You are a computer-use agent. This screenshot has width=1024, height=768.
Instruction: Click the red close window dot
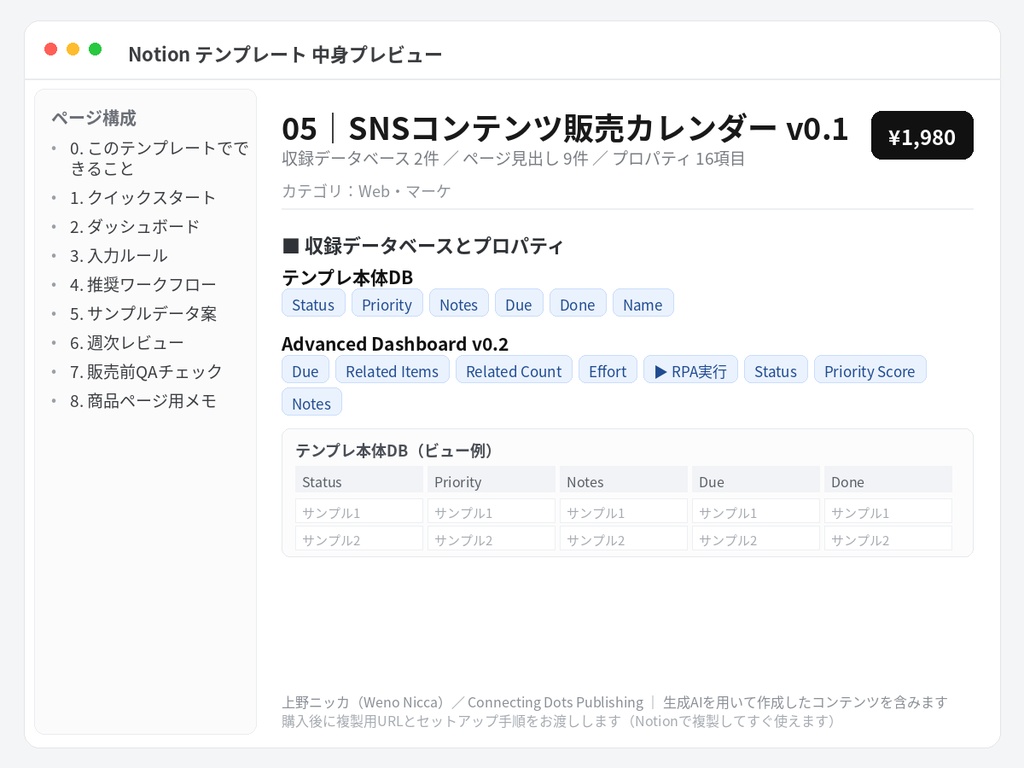[x=50, y=49]
